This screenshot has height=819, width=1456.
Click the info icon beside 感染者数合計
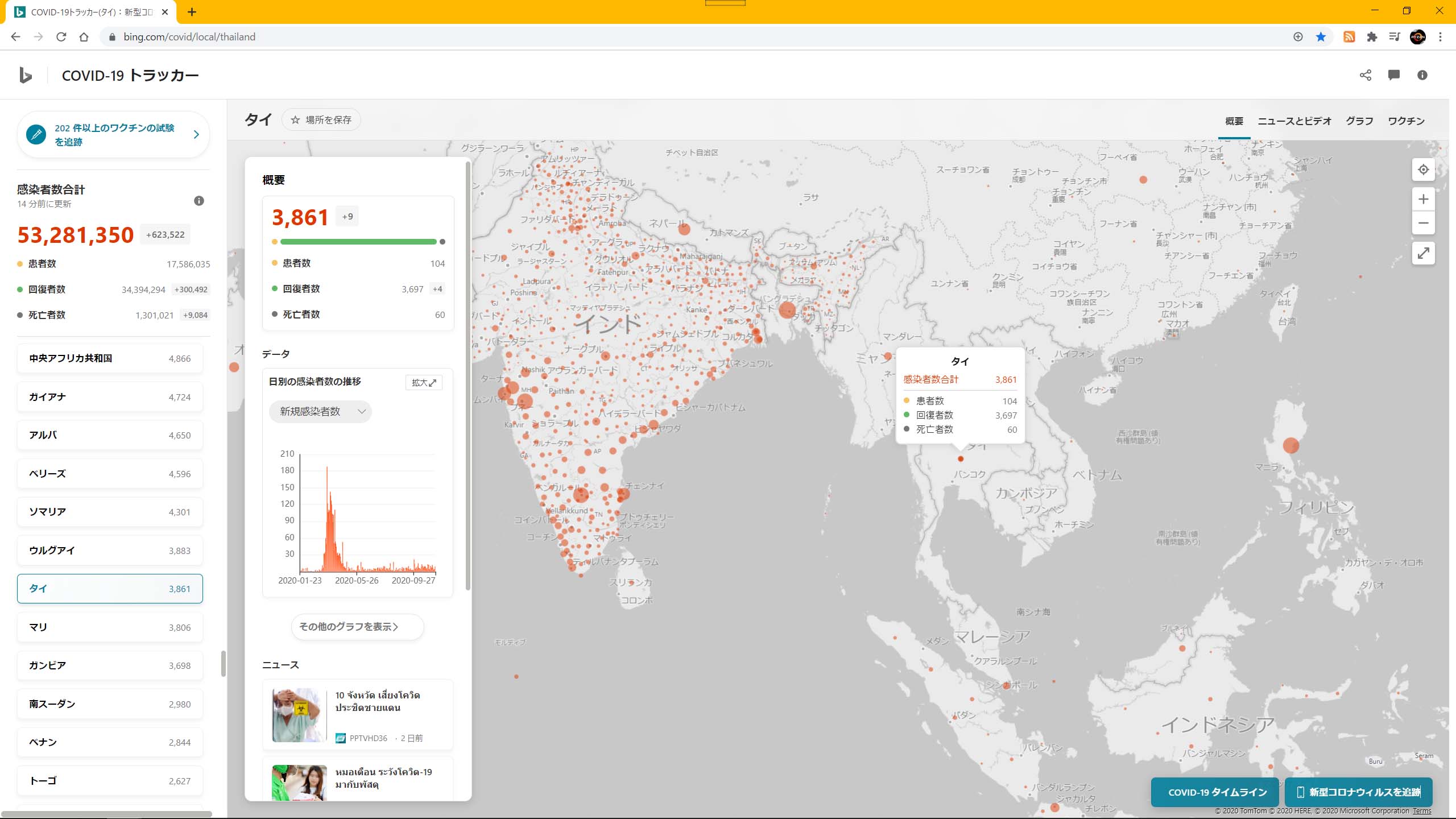198,201
